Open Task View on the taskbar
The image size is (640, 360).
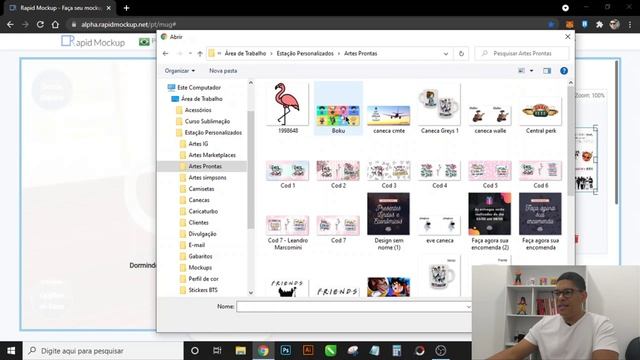click(217, 351)
